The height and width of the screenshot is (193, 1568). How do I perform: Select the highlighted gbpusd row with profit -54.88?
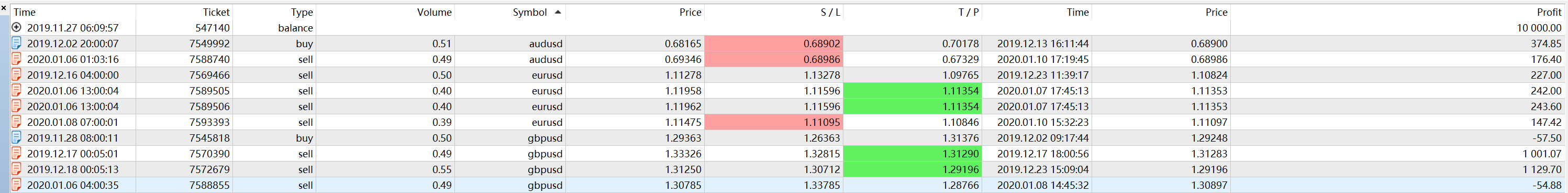point(788,185)
